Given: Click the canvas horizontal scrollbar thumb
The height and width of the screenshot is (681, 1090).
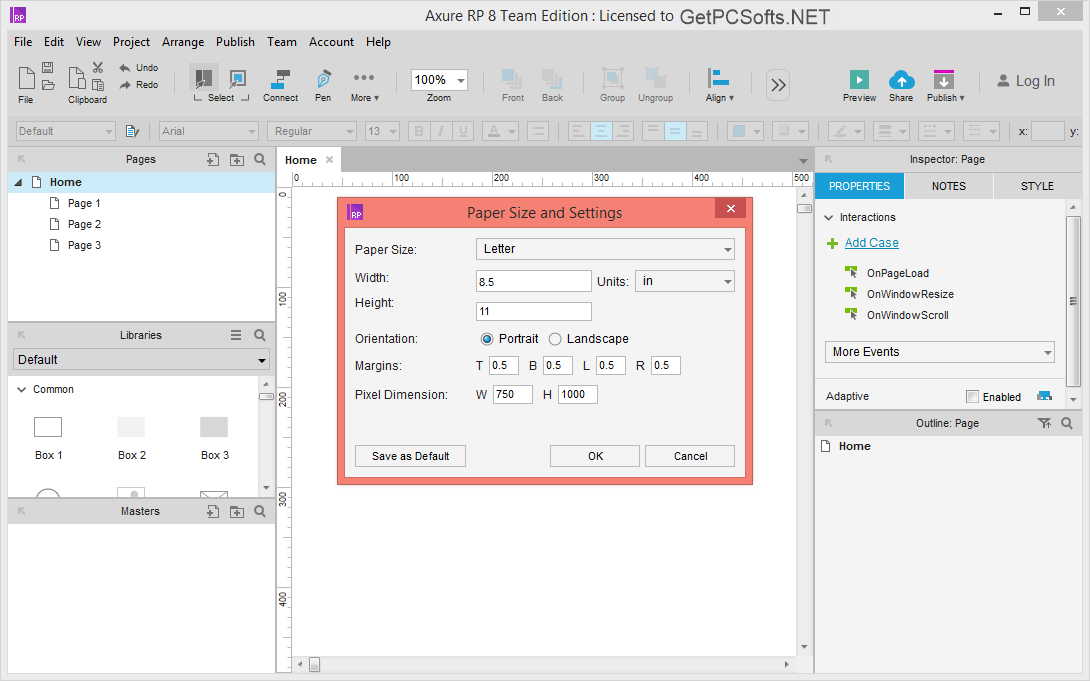Looking at the screenshot, I should coord(314,664).
